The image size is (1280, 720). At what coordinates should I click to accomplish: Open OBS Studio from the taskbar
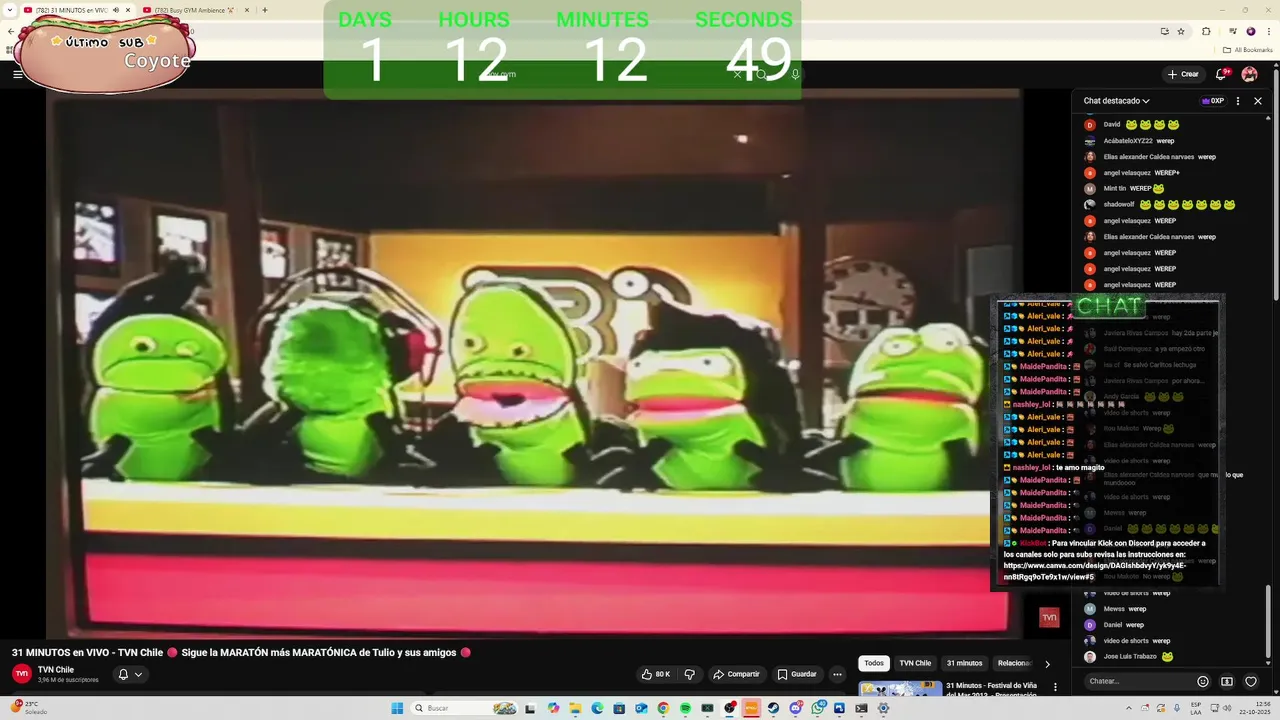[728, 708]
